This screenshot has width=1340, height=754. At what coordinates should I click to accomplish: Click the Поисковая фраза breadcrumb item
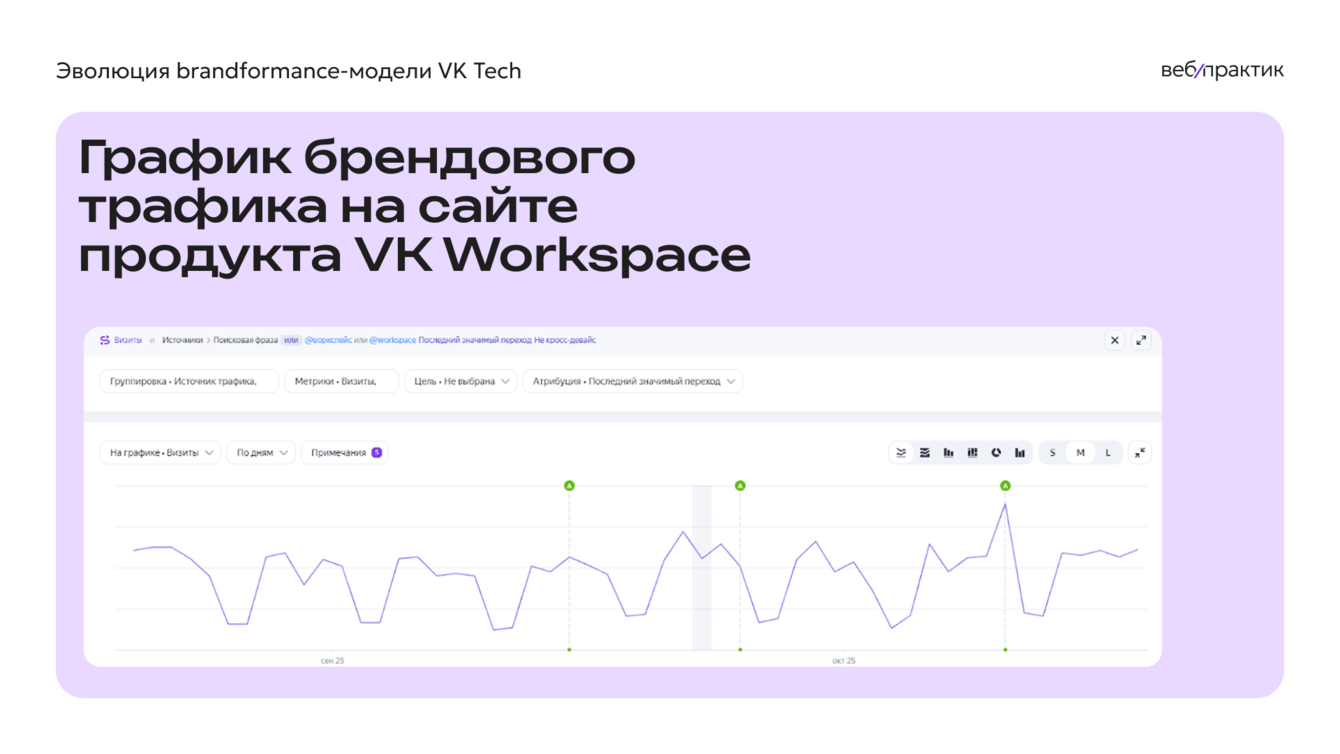pyautogui.click(x=246, y=340)
